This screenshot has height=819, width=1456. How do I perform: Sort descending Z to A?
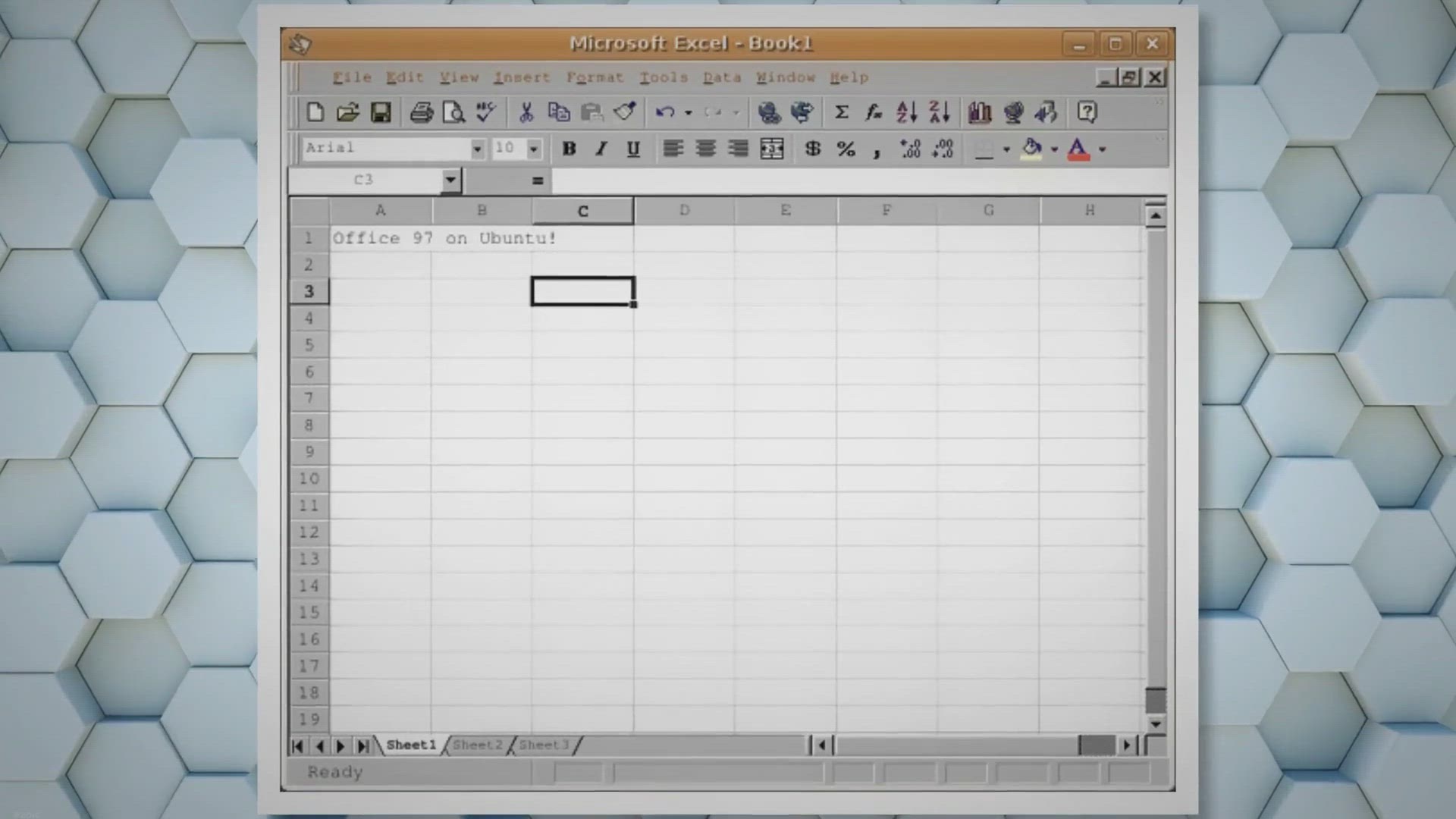coord(940,112)
